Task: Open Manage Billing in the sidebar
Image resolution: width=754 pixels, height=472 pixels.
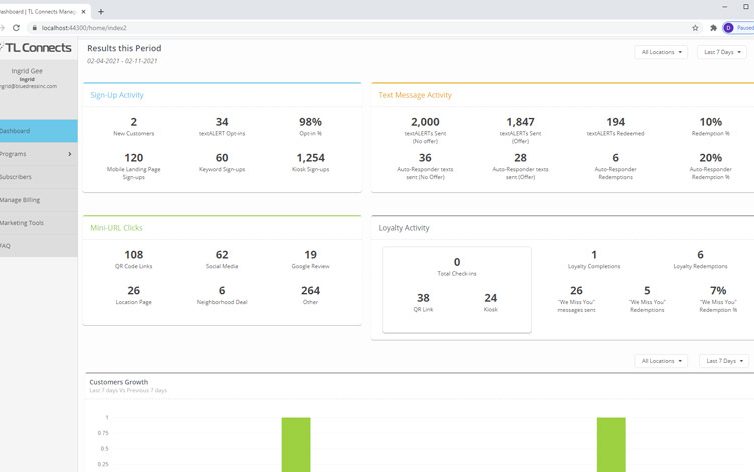Action: click(x=38, y=200)
